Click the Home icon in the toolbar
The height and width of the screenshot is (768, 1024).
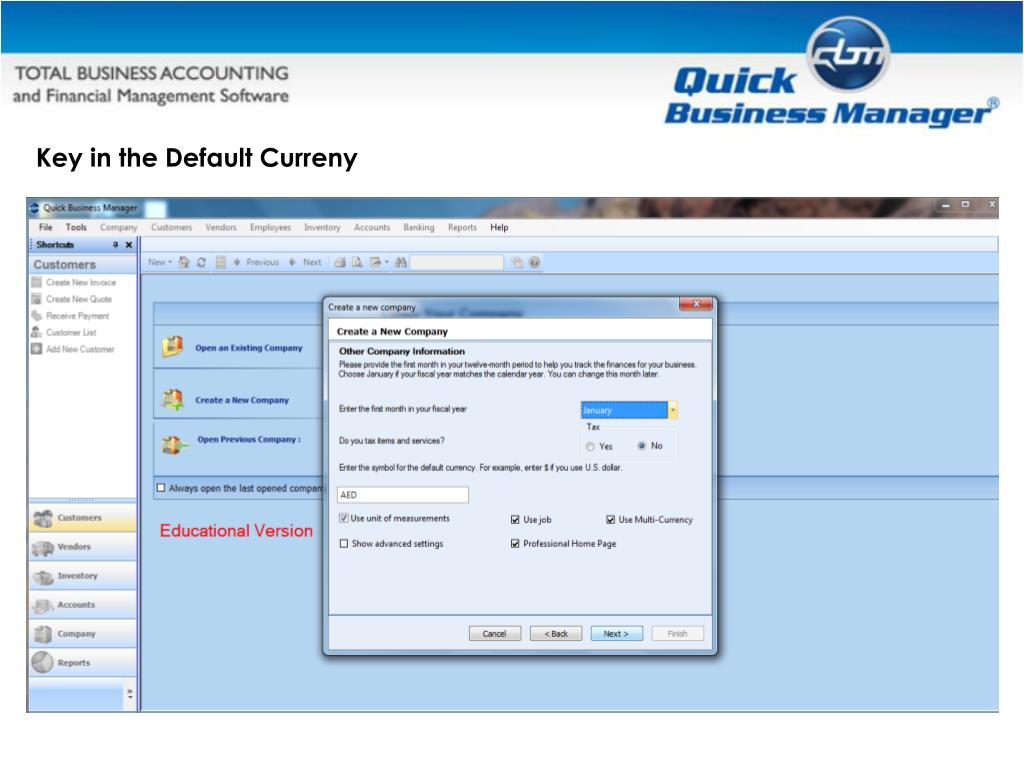click(x=184, y=263)
